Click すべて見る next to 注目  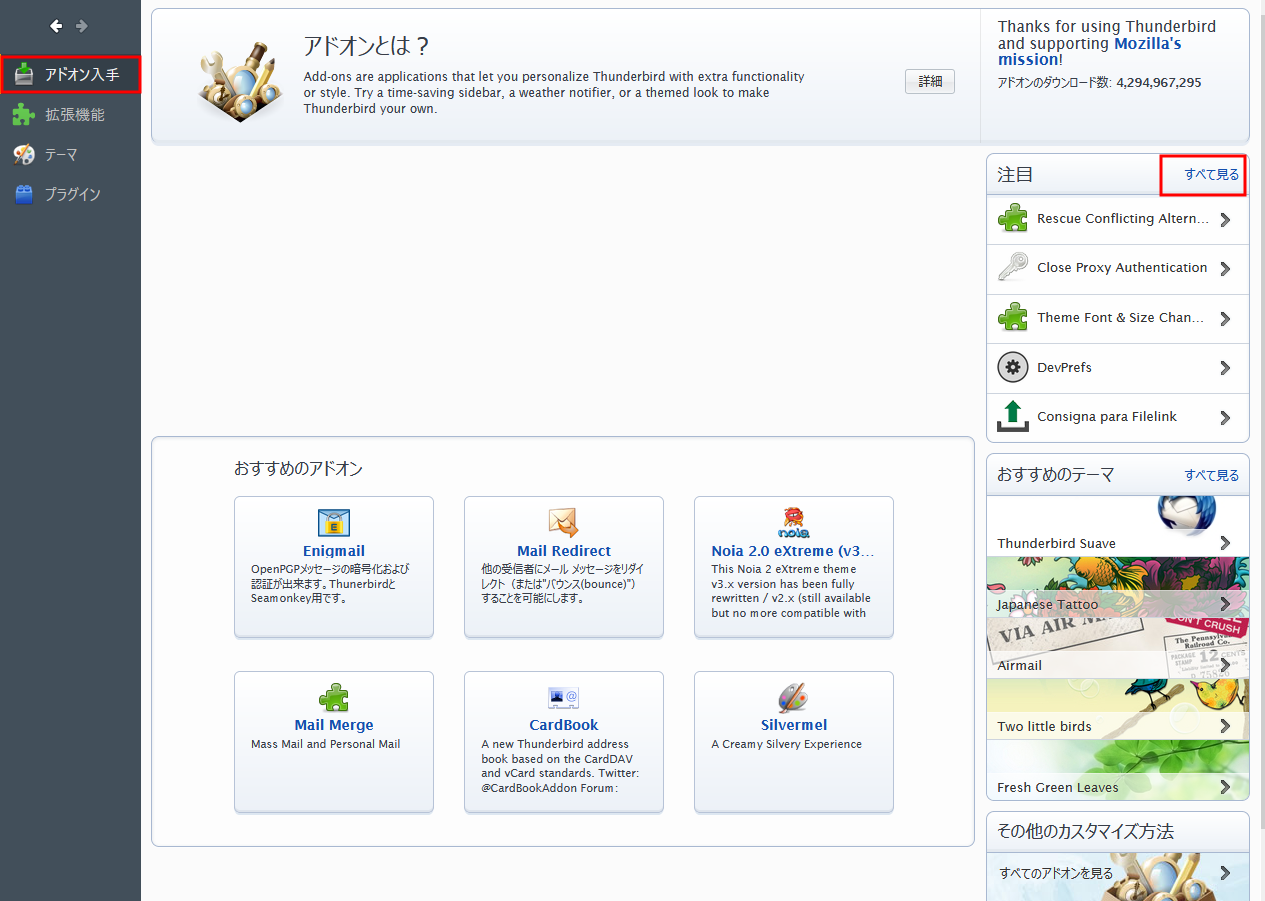coord(1211,175)
